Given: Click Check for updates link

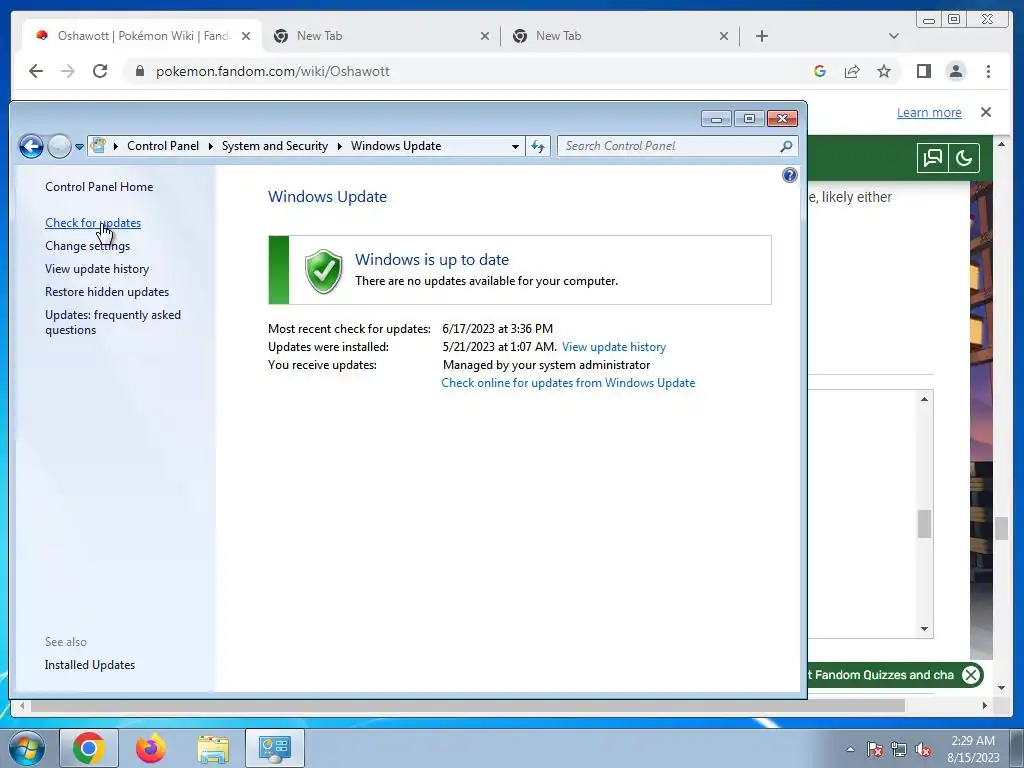Looking at the screenshot, I should pos(93,223).
